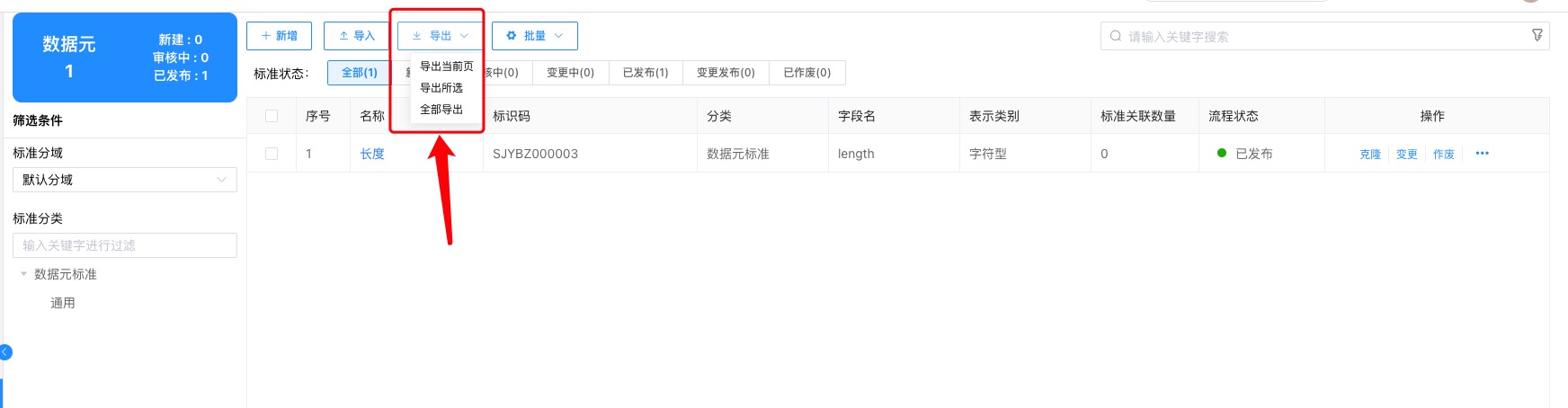Click the 作废 action link

pyautogui.click(x=1443, y=155)
